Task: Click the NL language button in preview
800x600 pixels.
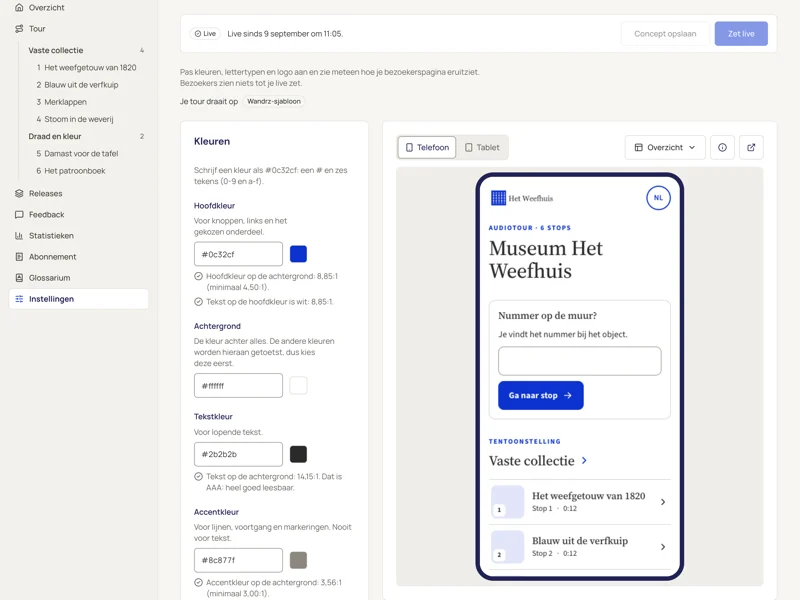Action: click(658, 198)
